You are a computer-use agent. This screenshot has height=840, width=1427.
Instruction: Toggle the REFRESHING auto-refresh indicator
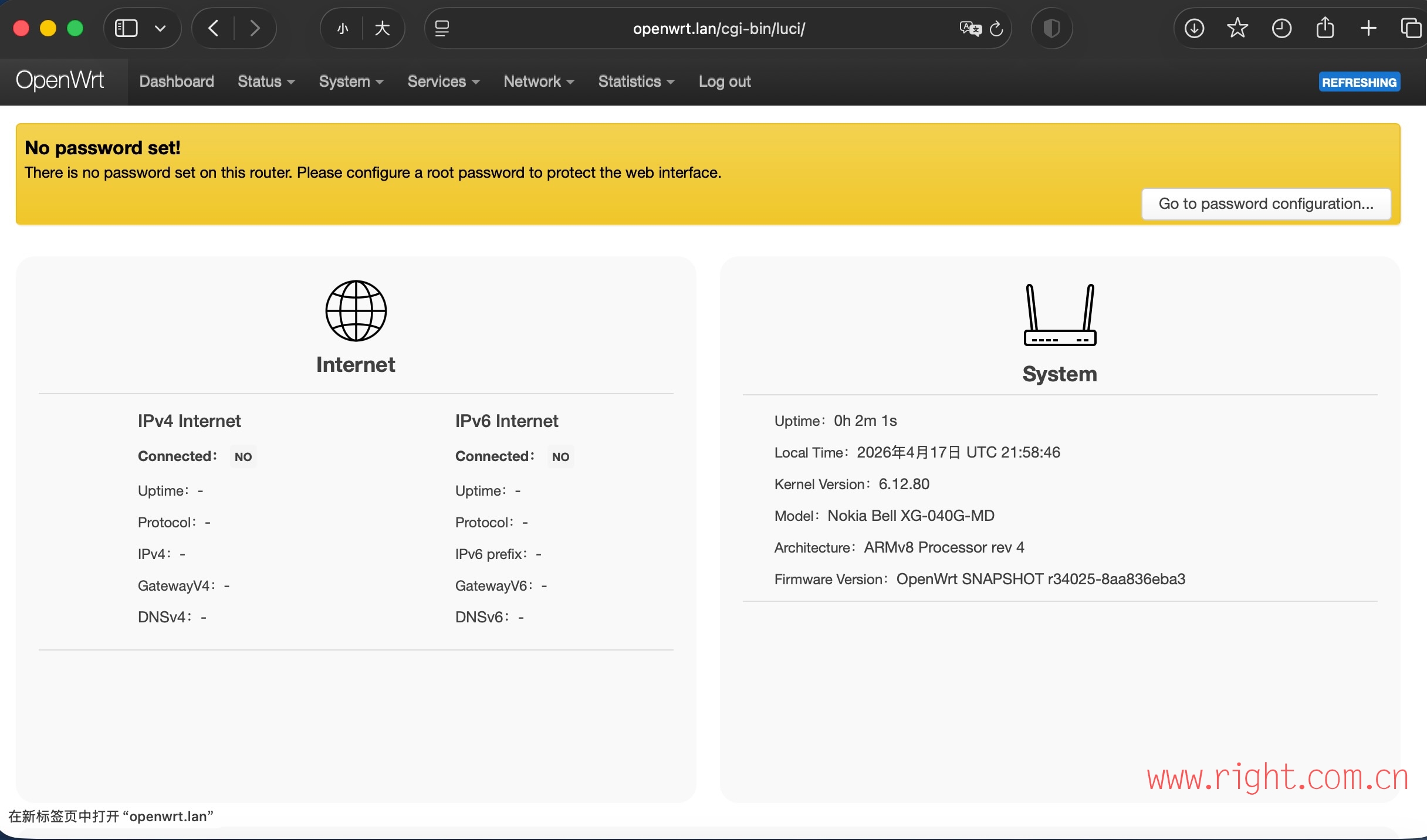click(1359, 82)
